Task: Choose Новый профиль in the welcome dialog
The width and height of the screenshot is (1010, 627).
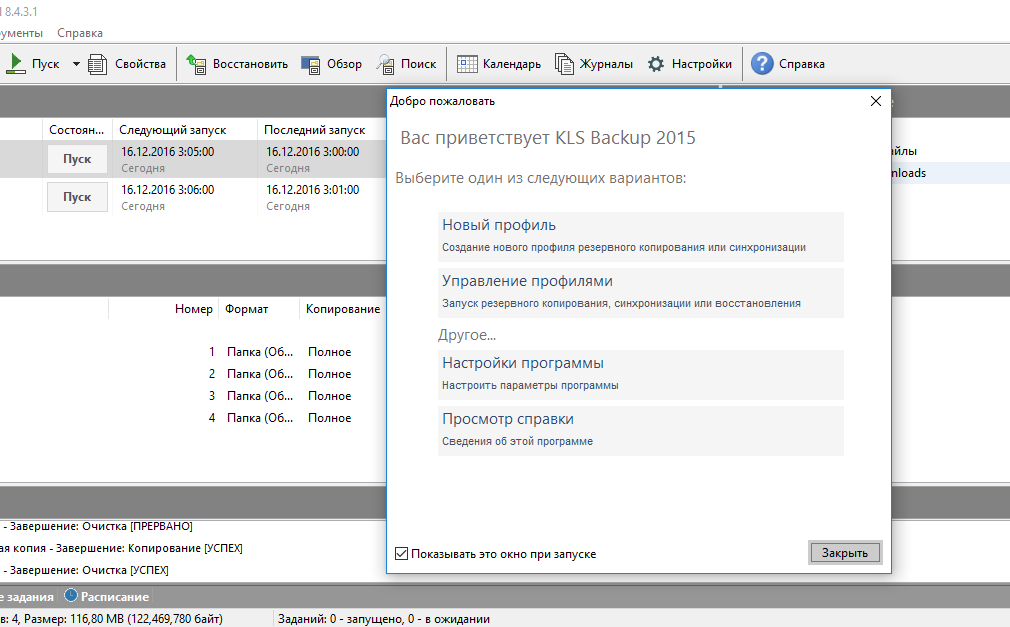Action: [x=640, y=236]
